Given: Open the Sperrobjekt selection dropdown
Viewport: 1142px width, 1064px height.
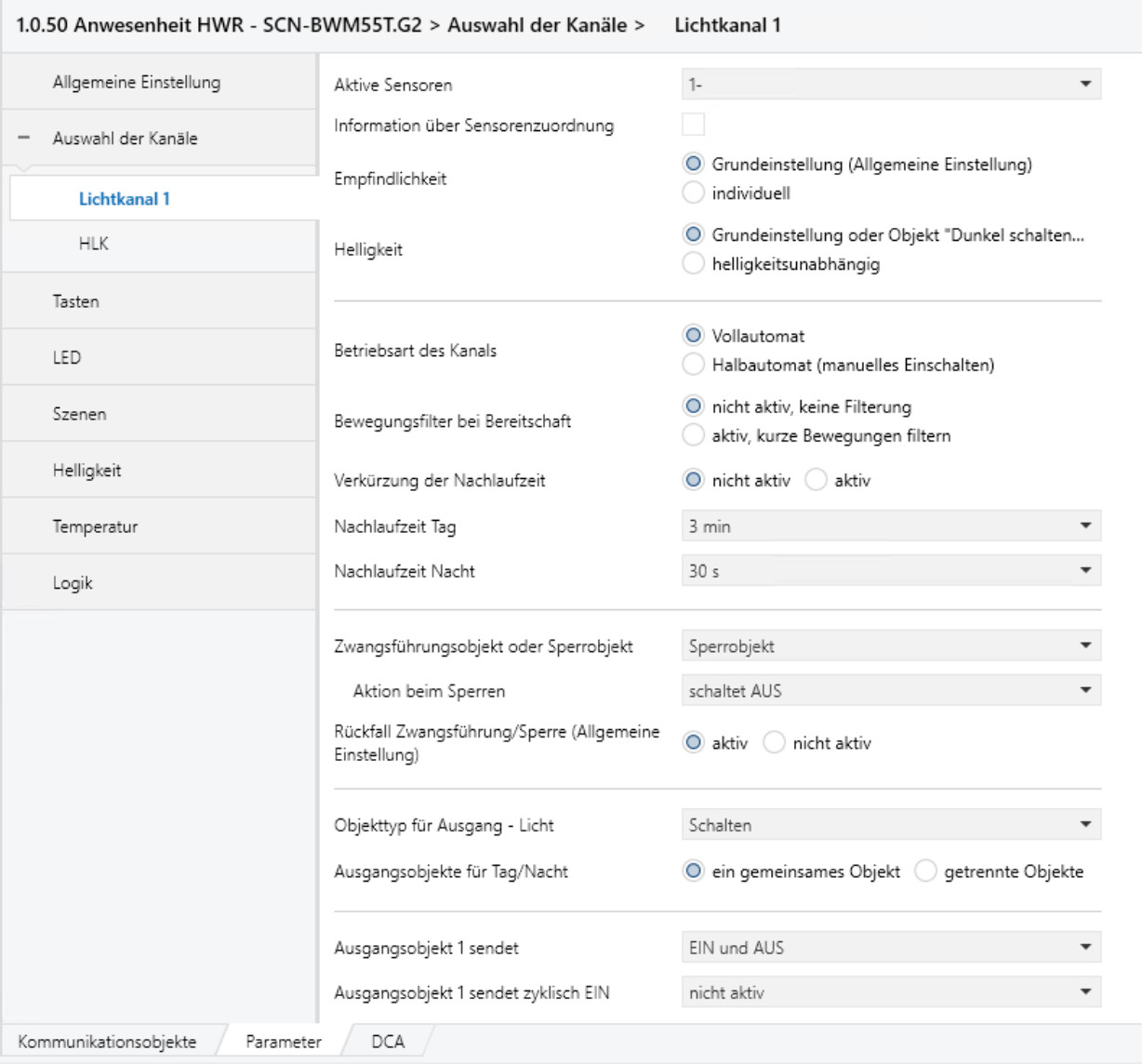Looking at the screenshot, I should (890, 646).
